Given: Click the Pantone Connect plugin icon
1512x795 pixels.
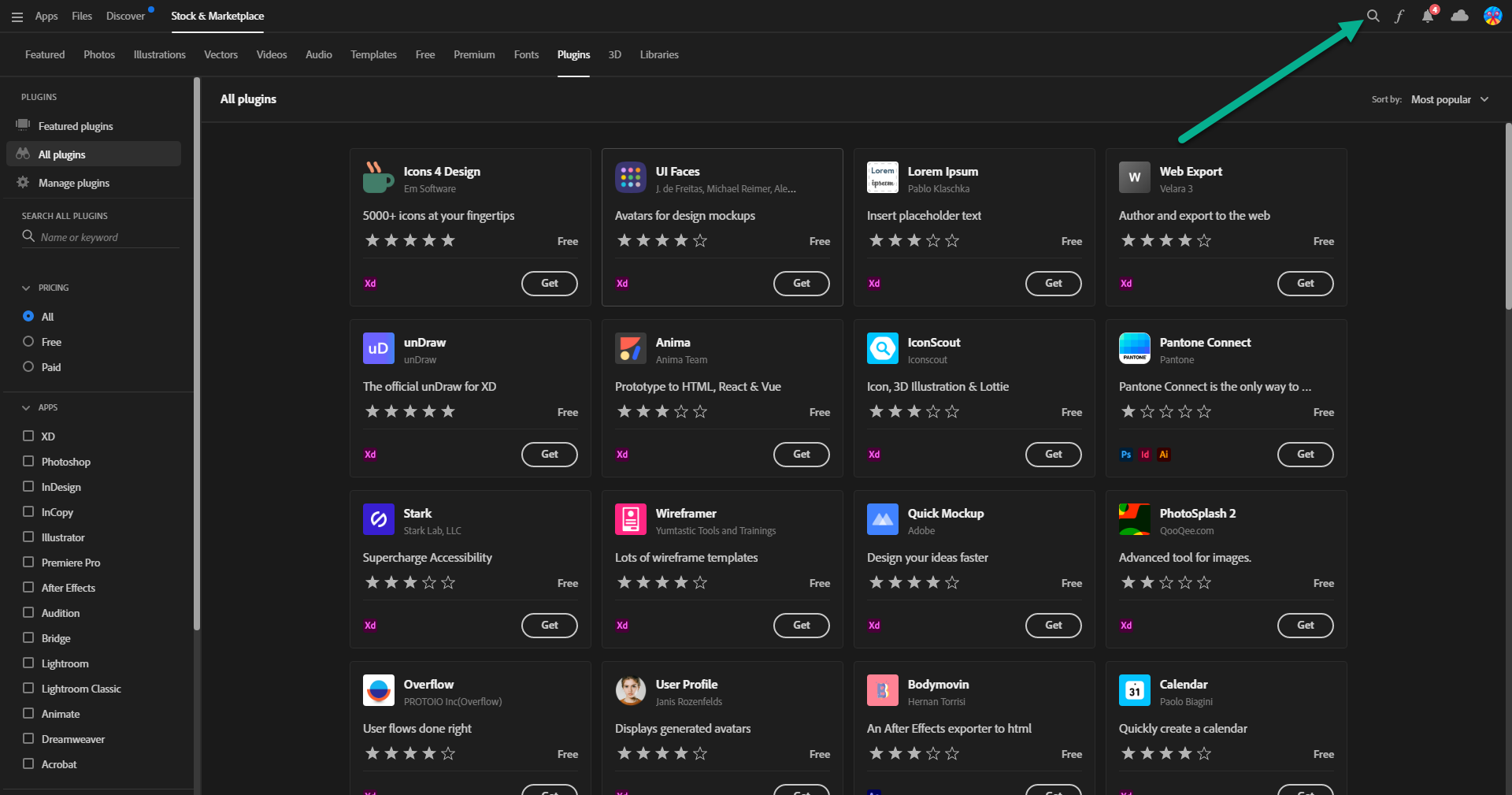Looking at the screenshot, I should click(x=1135, y=348).
